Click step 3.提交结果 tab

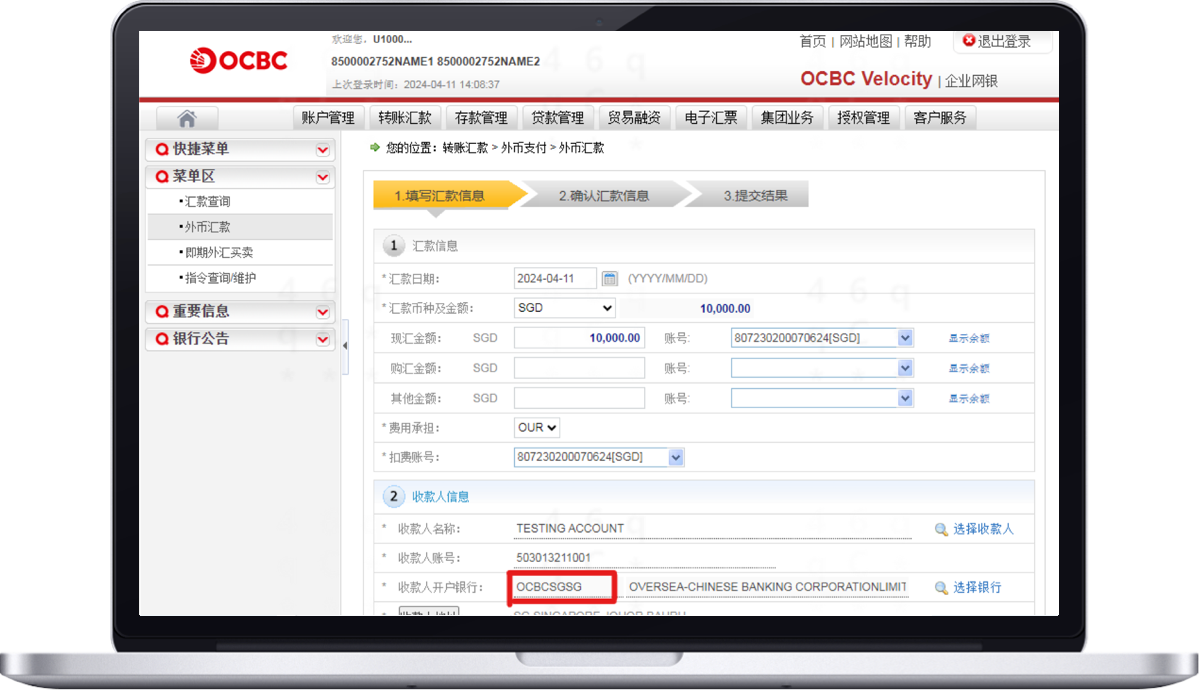click(x=752, y=196)
